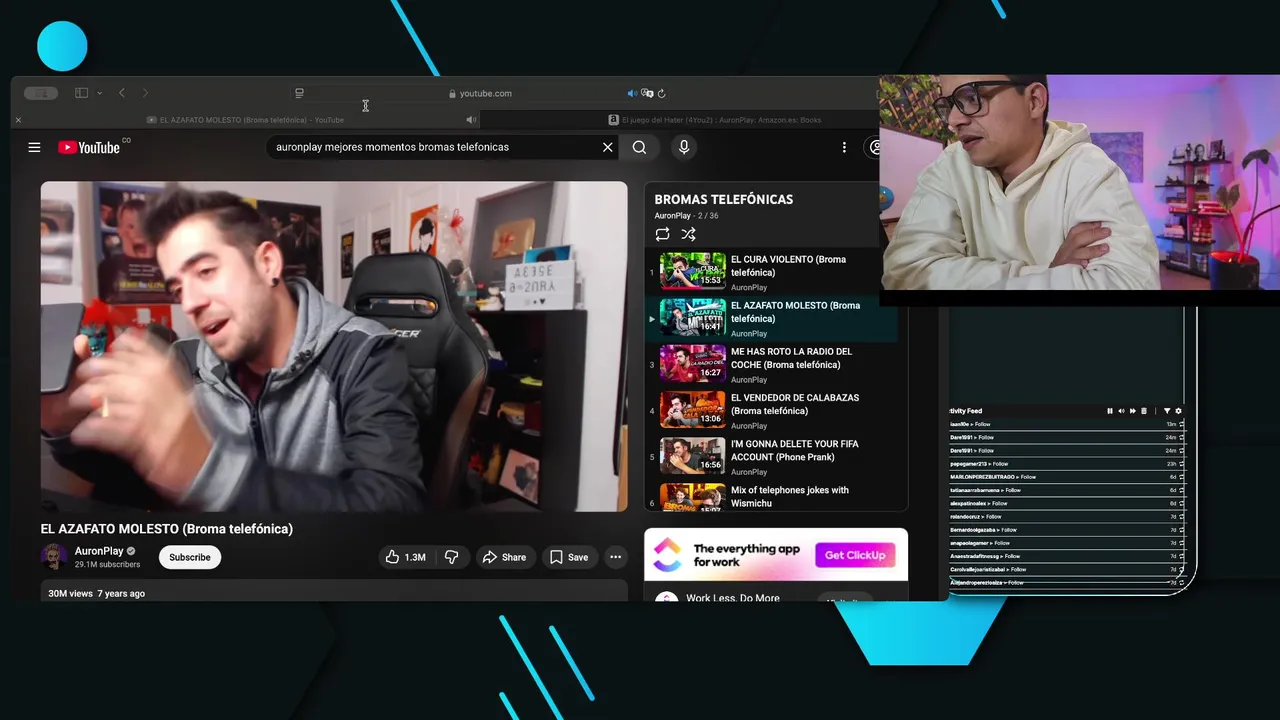Dislike the video

tap(452, 557)
